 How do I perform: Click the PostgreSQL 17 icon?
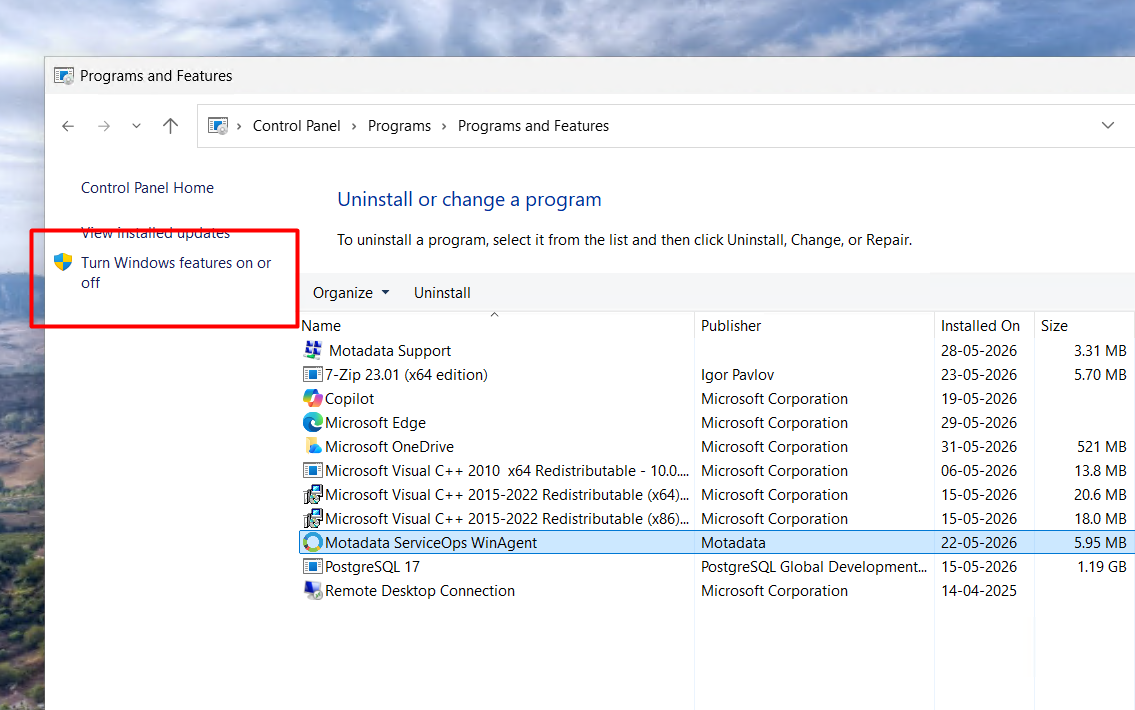point(313,567)
